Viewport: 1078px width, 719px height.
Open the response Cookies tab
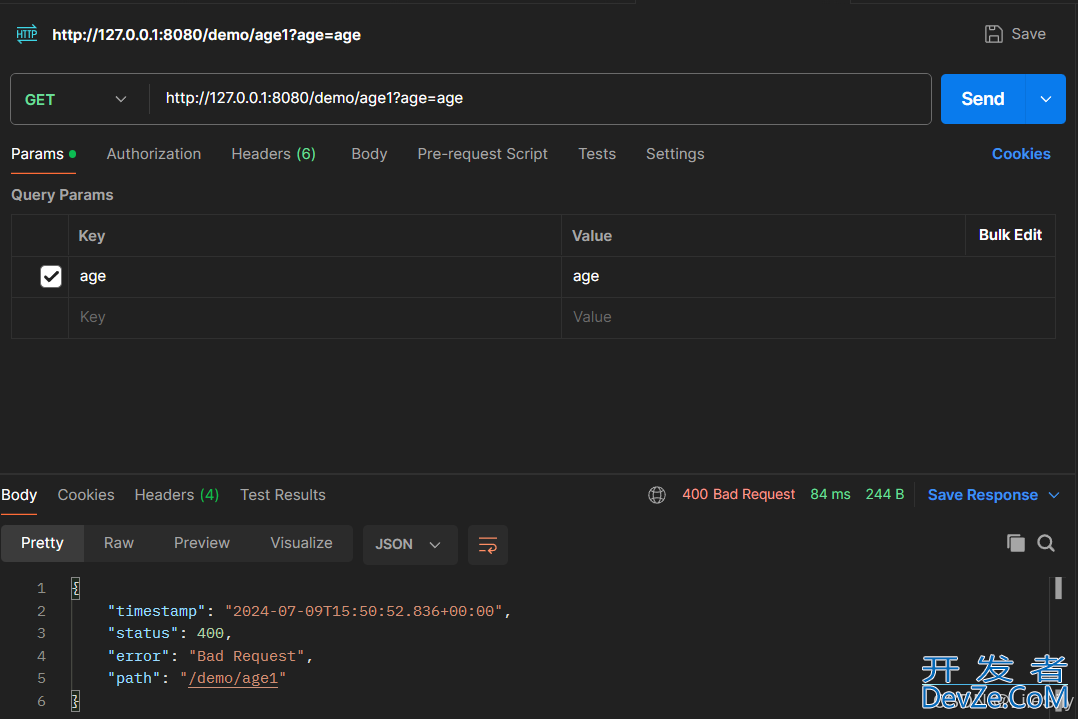click(x=86, y=495)
